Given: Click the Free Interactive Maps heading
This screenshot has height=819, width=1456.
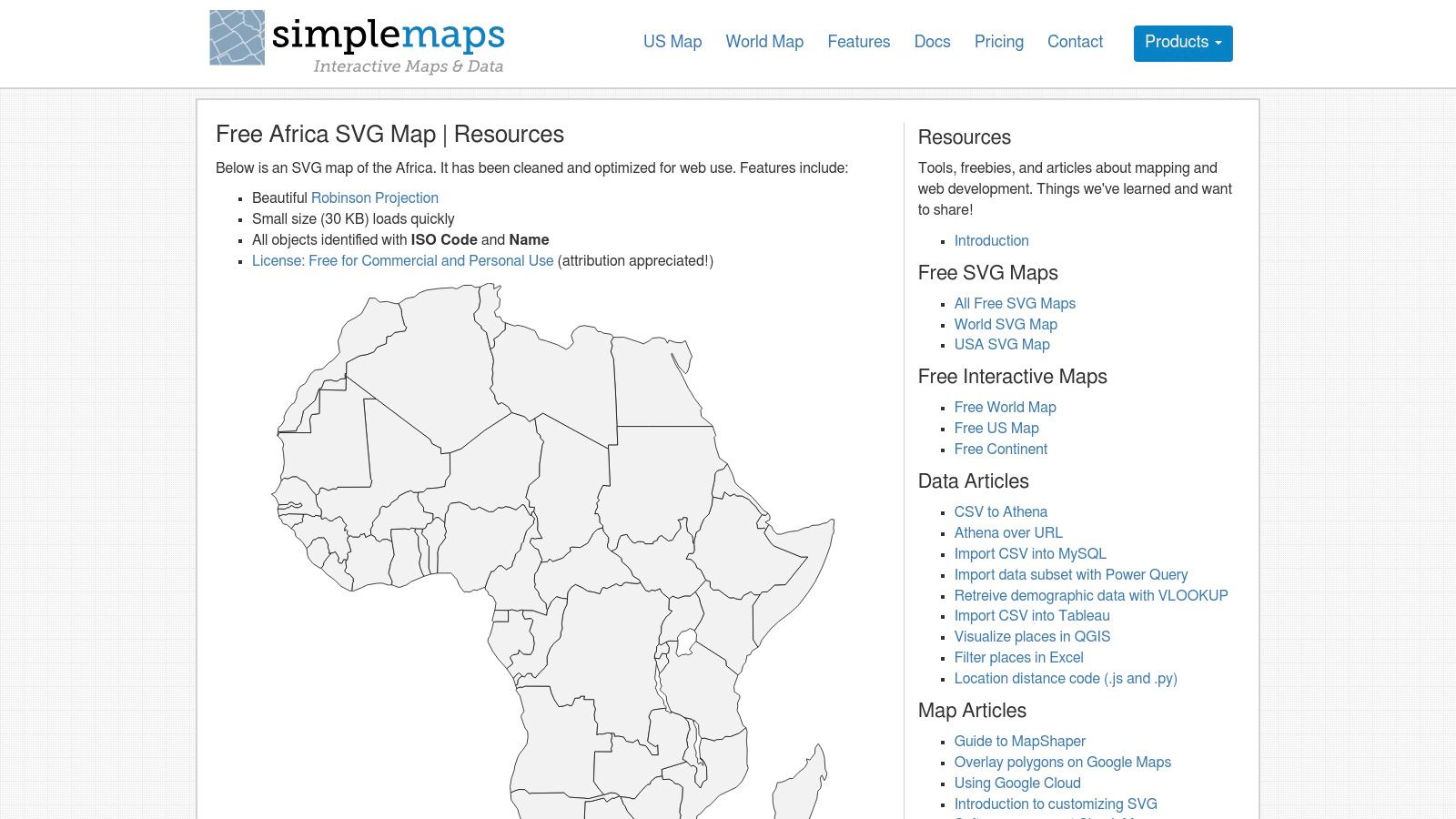Looking at the screenshot, I should [x=1013, y=377].
